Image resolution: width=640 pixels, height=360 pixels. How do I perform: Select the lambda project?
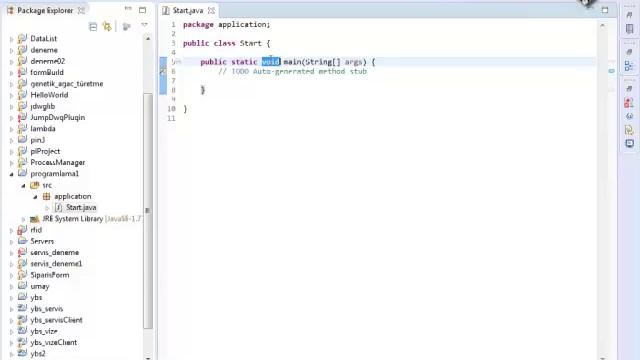[x=43, y=129]
